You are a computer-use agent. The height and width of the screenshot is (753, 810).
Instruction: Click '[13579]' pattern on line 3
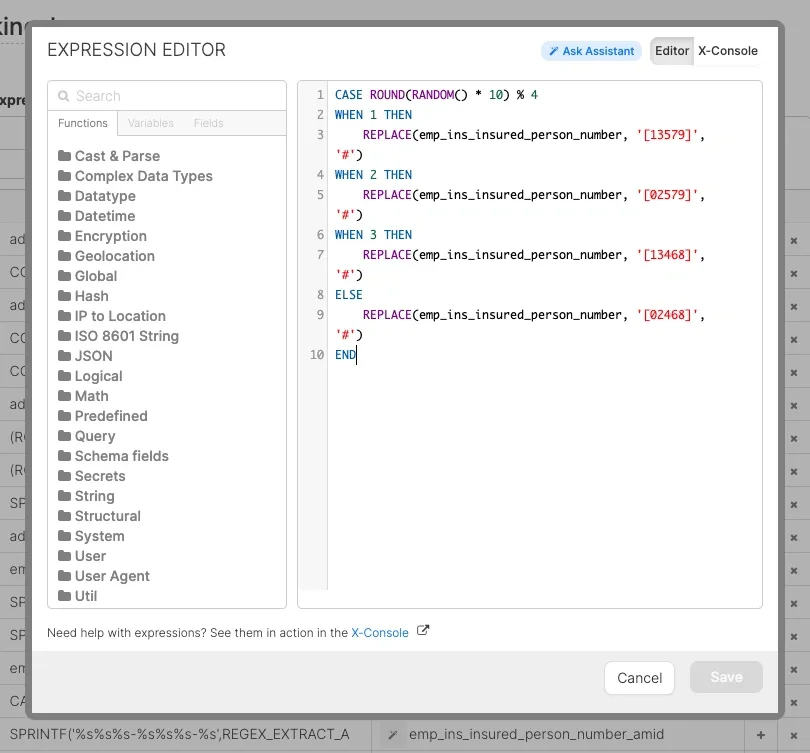click(x=667, y=135)
